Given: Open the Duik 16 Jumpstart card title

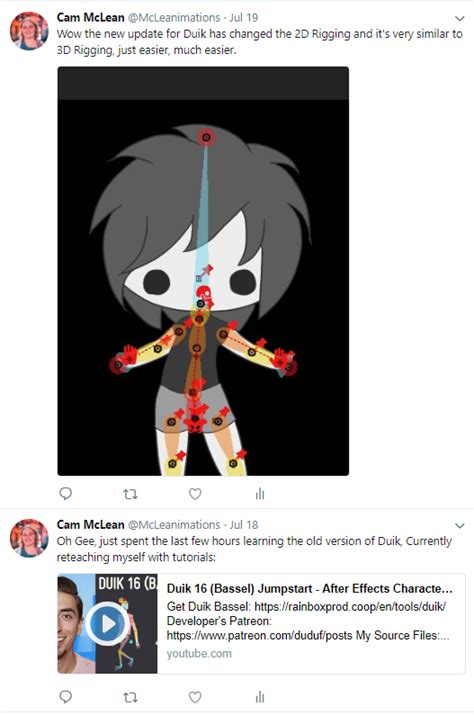Looking at the screenshot, I should [x=310, y=589].
